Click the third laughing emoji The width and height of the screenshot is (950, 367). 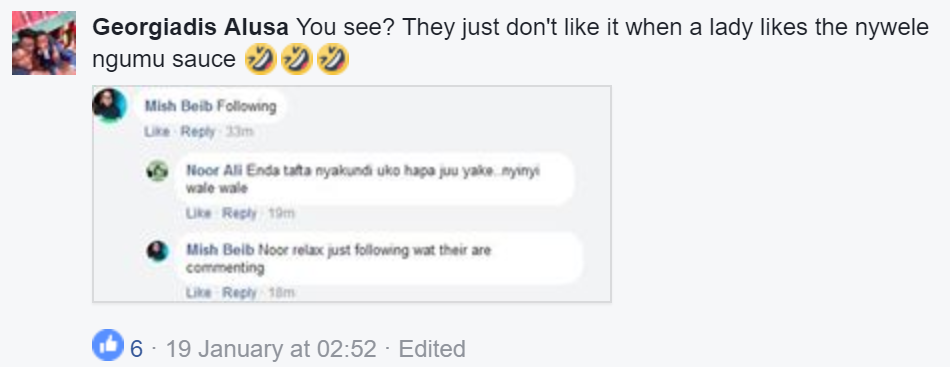pos(333,60)
